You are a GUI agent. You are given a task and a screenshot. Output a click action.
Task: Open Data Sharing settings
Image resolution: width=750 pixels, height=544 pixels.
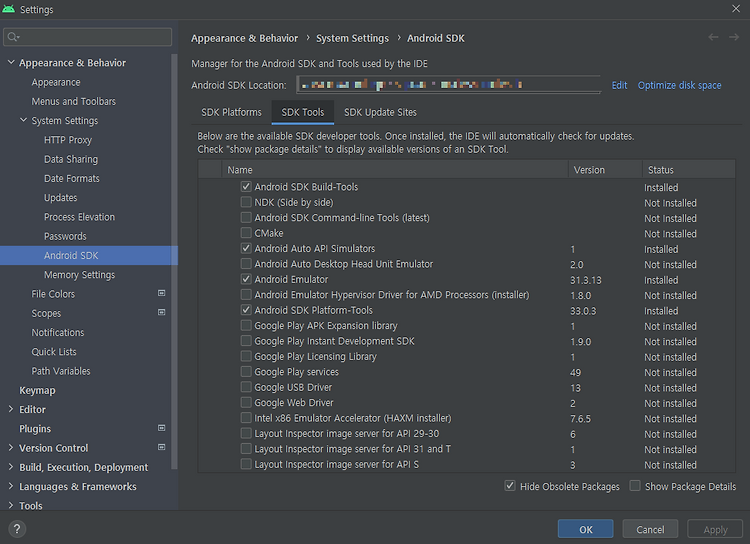pos(71,159)
